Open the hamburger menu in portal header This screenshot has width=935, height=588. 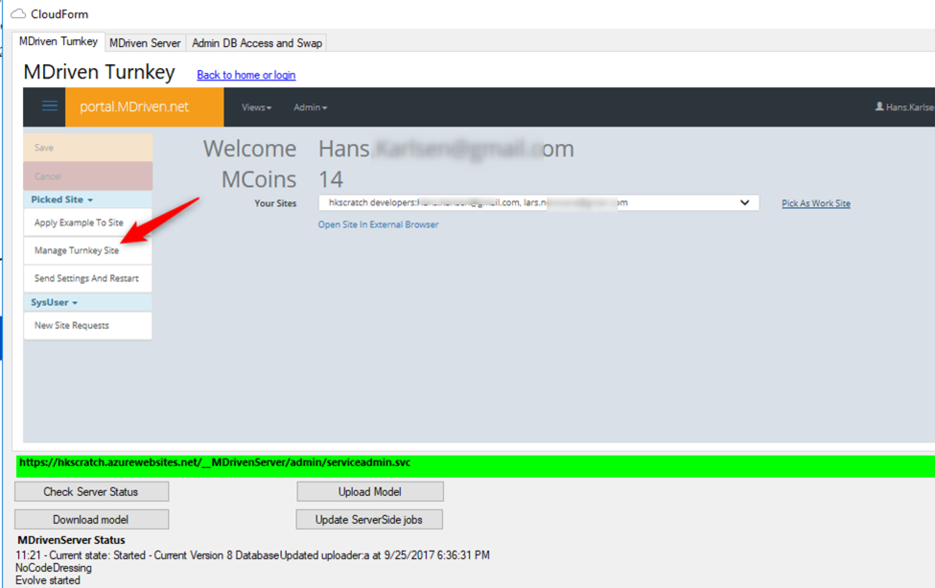[x=50, y=107]
